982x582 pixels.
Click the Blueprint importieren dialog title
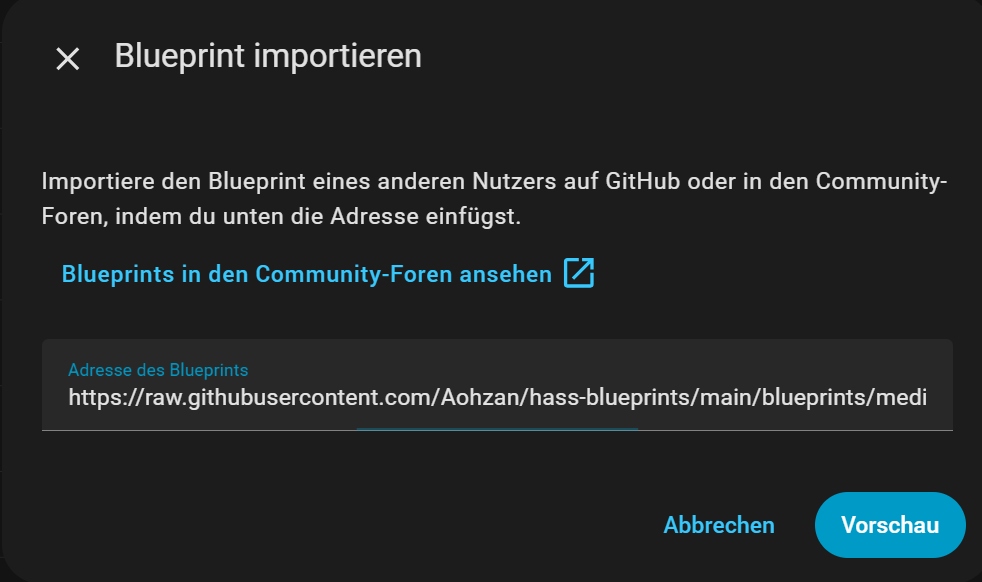pos(268,56)
